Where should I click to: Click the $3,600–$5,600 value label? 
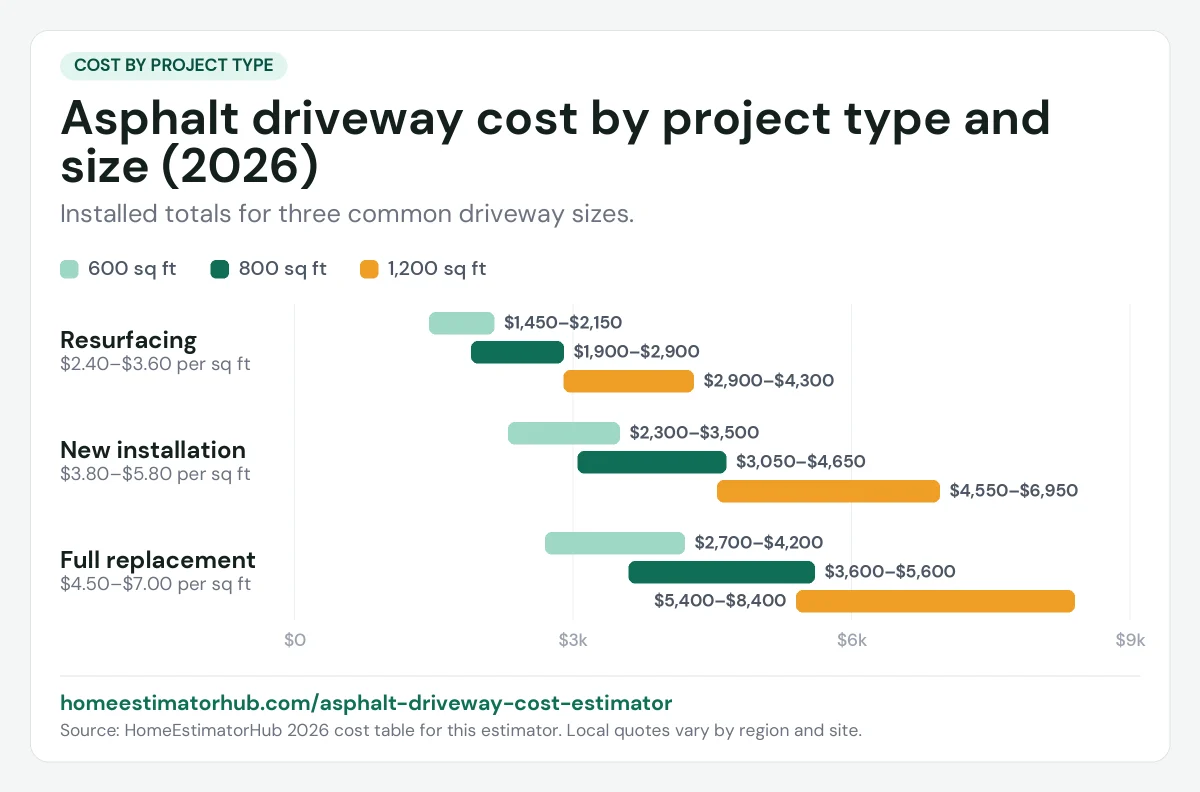point(890,572)
